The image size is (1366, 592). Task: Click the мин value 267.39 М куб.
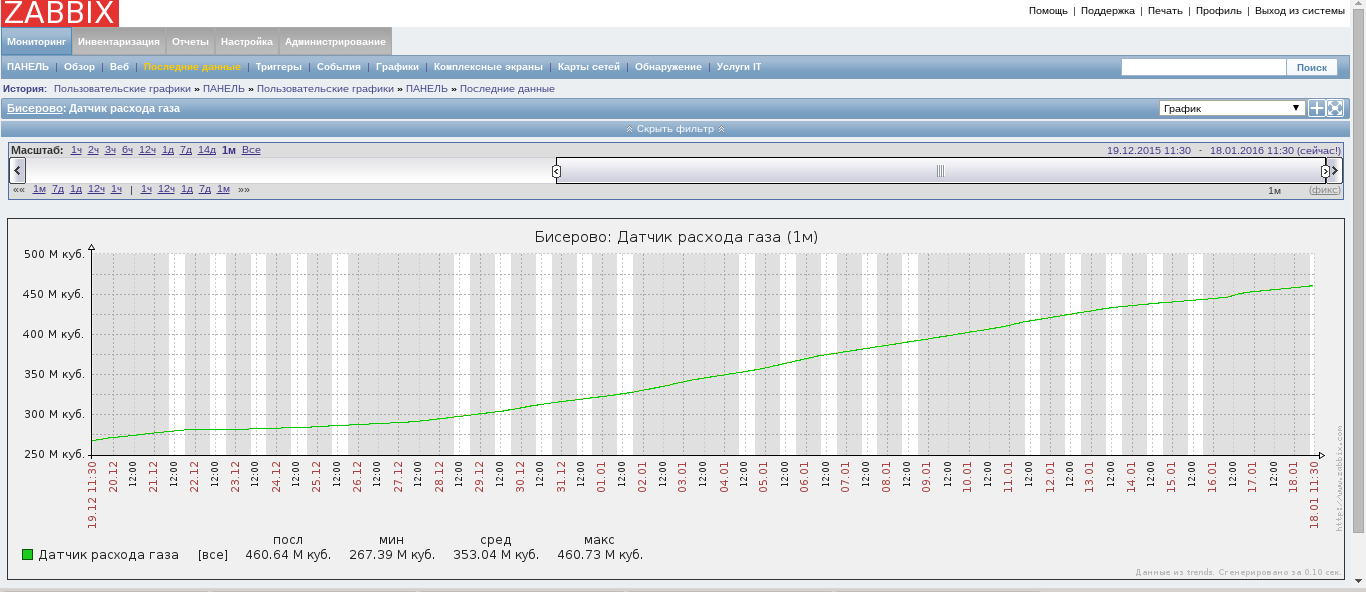[x=392, y=554]
